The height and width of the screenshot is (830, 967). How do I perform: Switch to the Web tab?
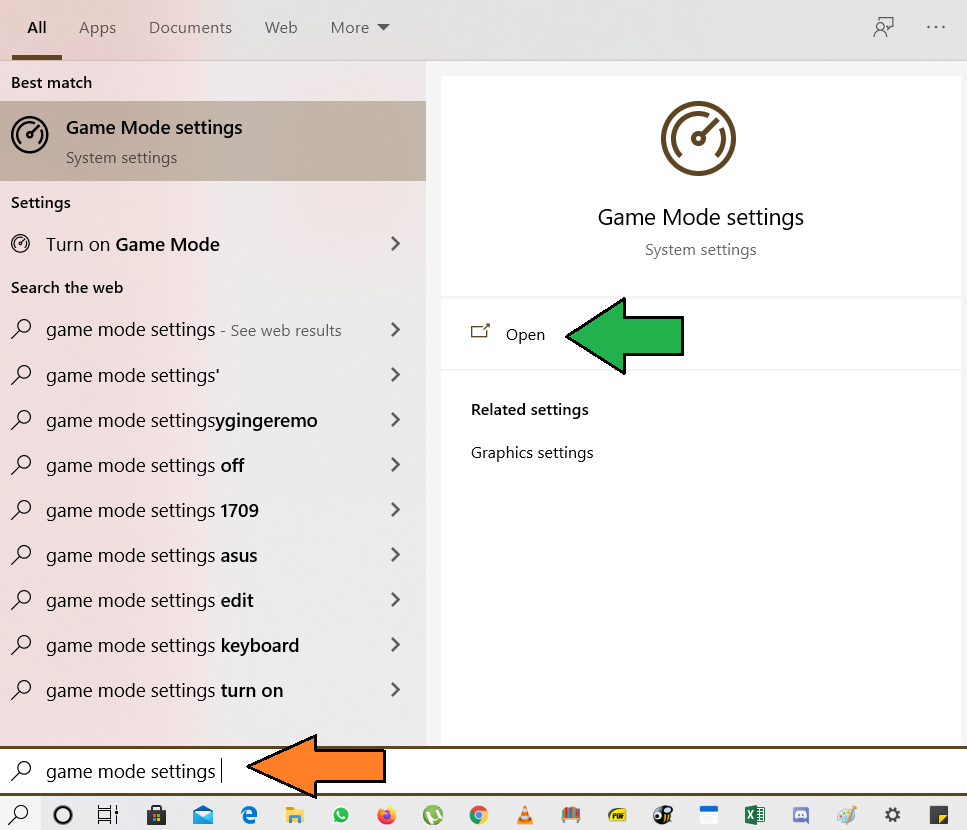pos(281,28)
